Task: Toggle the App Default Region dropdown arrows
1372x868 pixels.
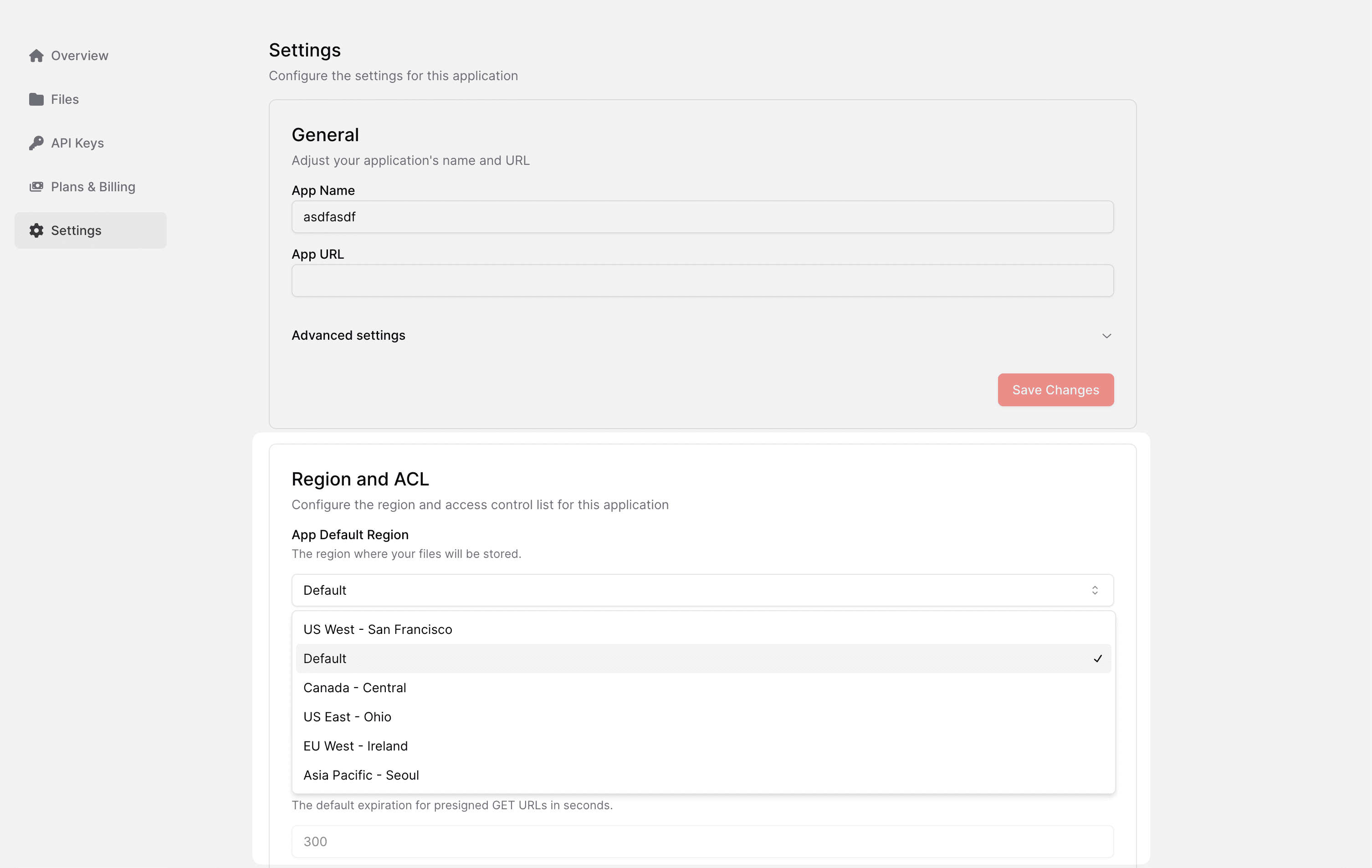Action: 1094,591
